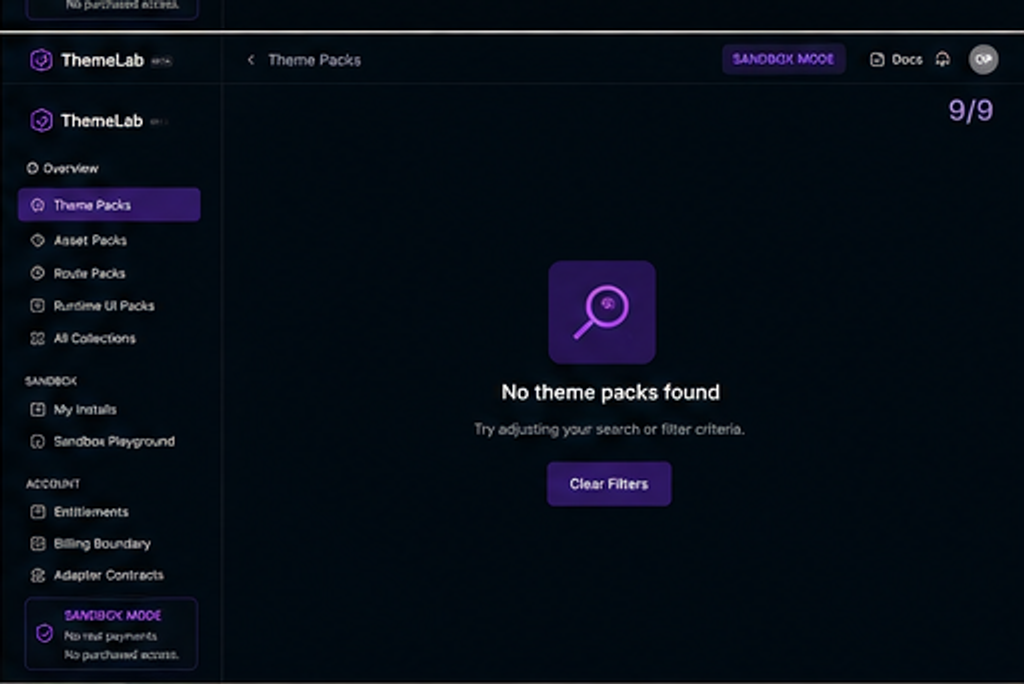Click the Sandbox Playground icon
This screenshot has width=1024, height=684.
(38, 442)
